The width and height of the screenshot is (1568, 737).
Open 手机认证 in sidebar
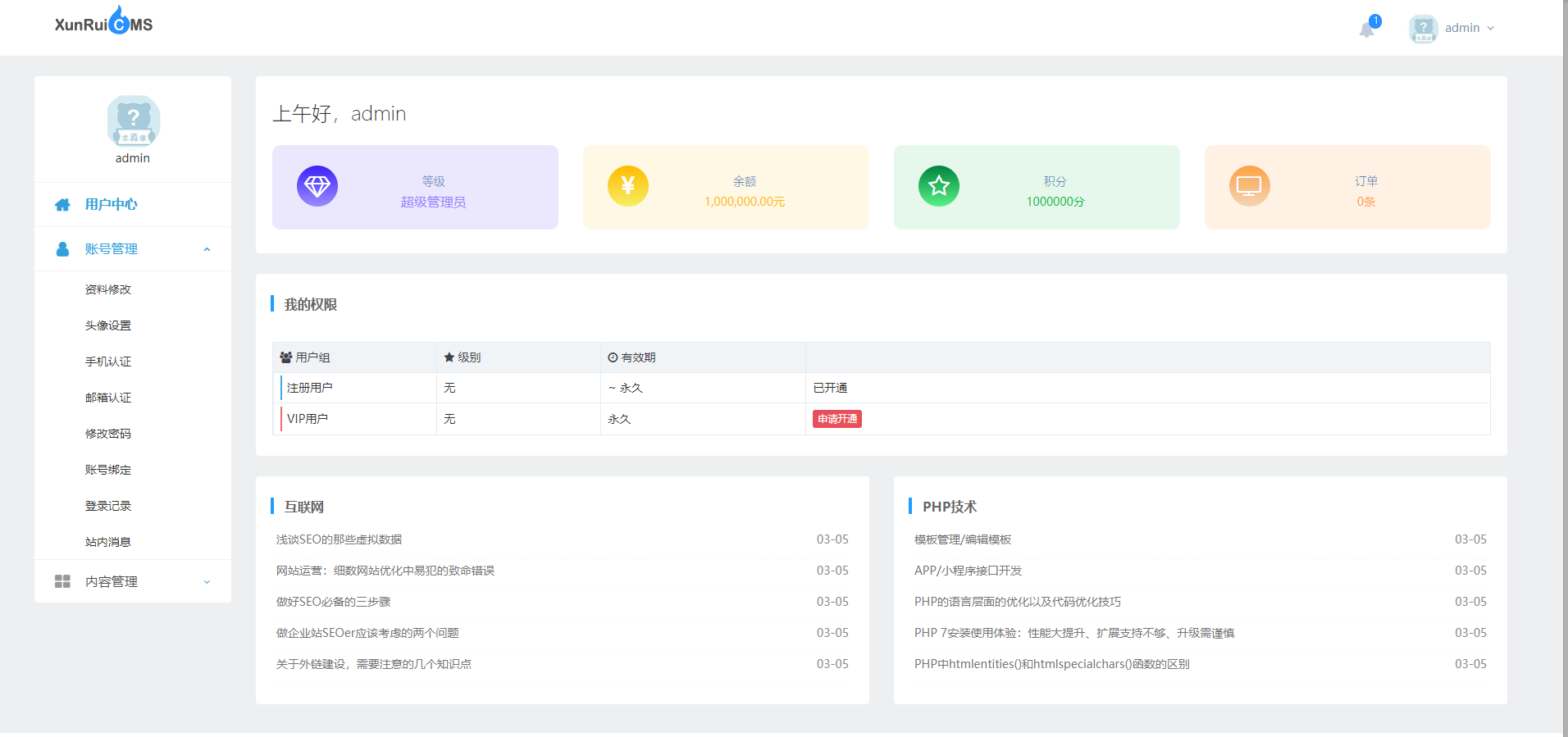click(x=108, y=362)
